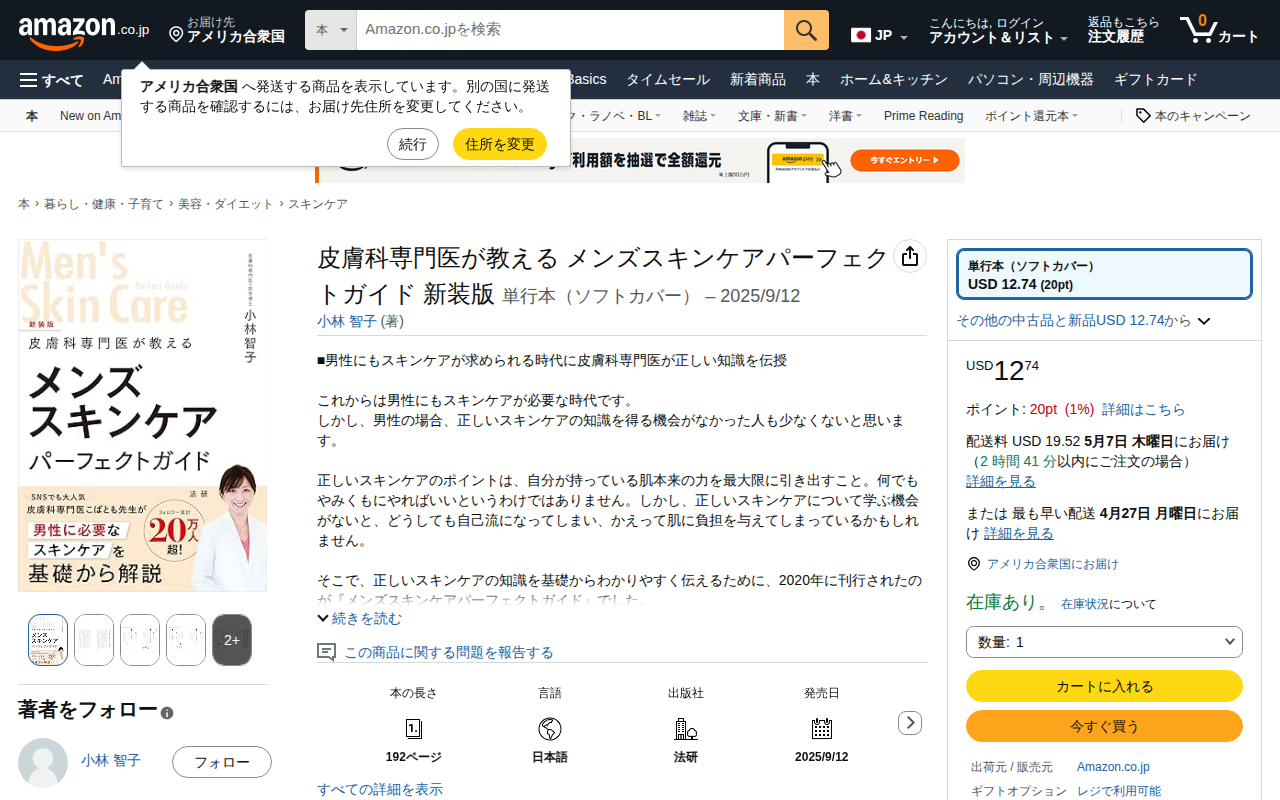Viewport: 1280px width, 800px height.
Task: Click 続行 in the delivery popup
Action: tap(413, 144)
